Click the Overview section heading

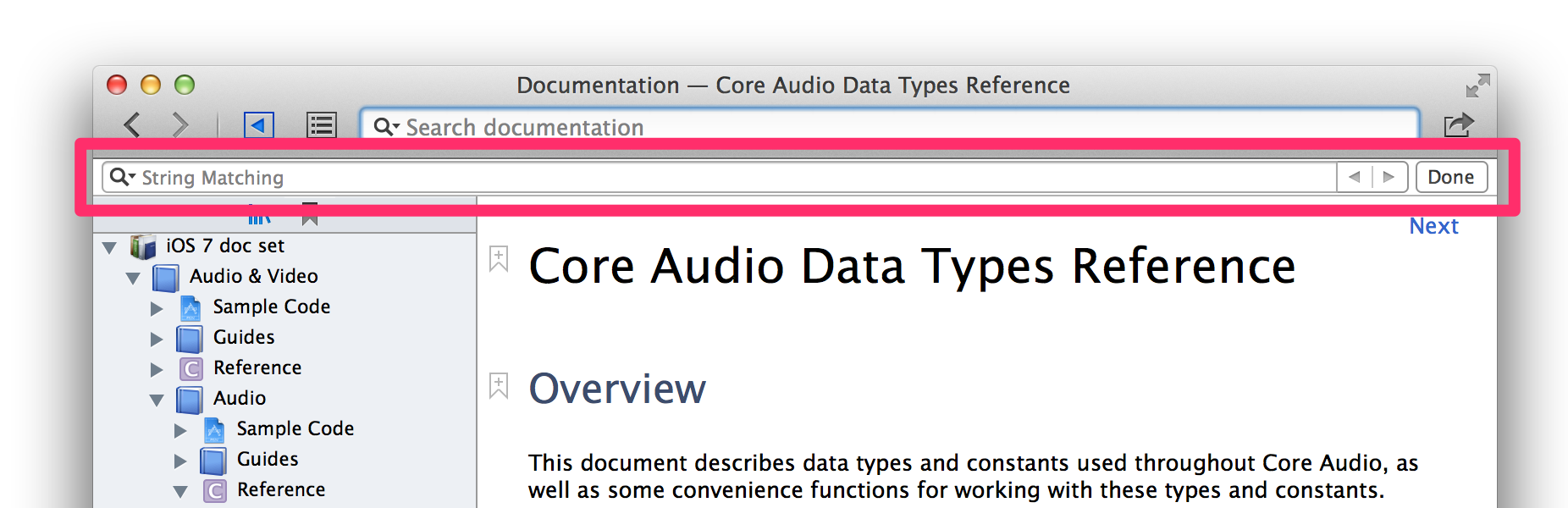(x=617, y=389)
